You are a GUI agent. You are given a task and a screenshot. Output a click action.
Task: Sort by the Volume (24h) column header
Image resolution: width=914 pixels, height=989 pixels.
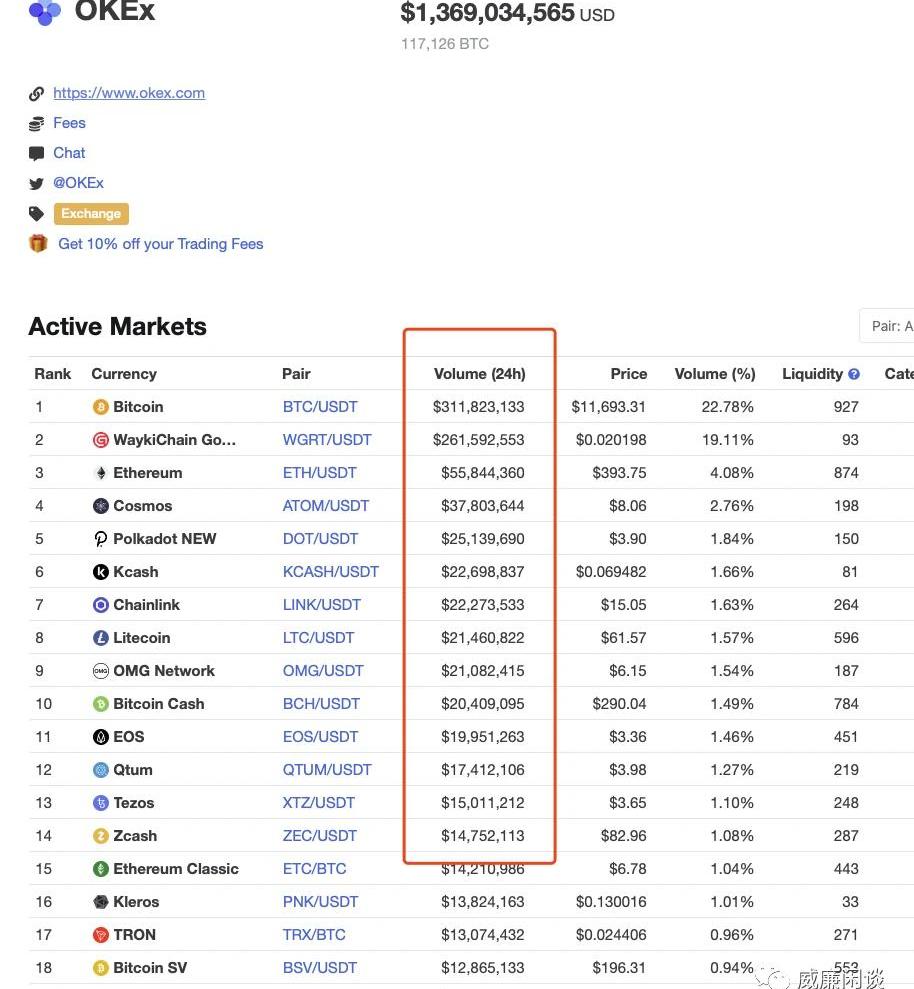pos(480,374)
